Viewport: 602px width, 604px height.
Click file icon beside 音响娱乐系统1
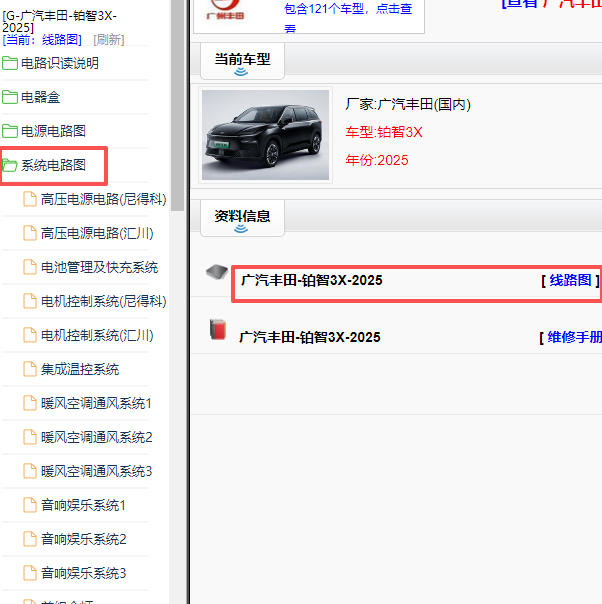point(30,505)
